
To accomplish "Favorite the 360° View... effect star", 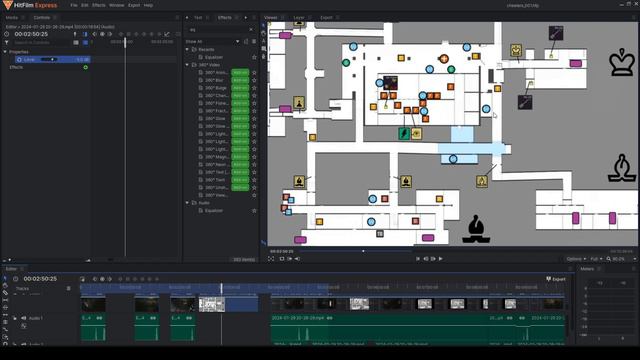I will pos(254,196).
